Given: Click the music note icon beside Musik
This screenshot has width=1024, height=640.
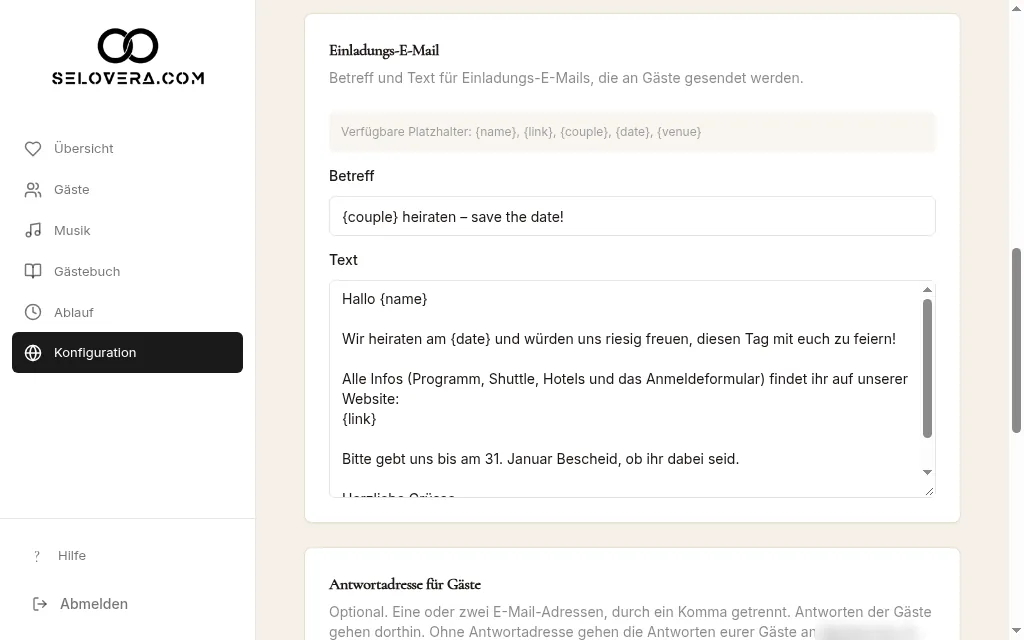Looking at the screenshot, I should tap(33, 231).
